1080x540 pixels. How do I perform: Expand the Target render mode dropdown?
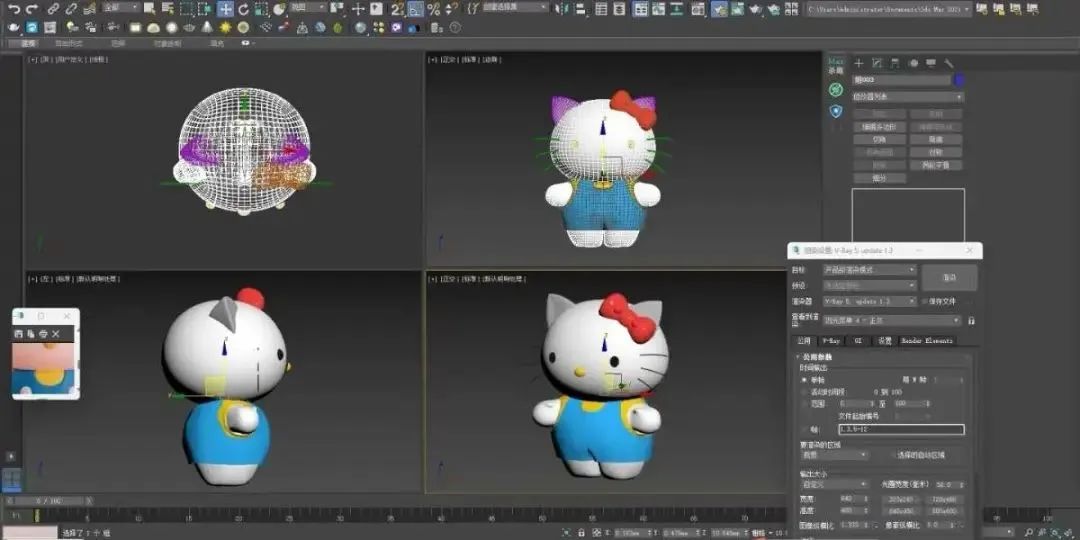[x=869, y=270]
